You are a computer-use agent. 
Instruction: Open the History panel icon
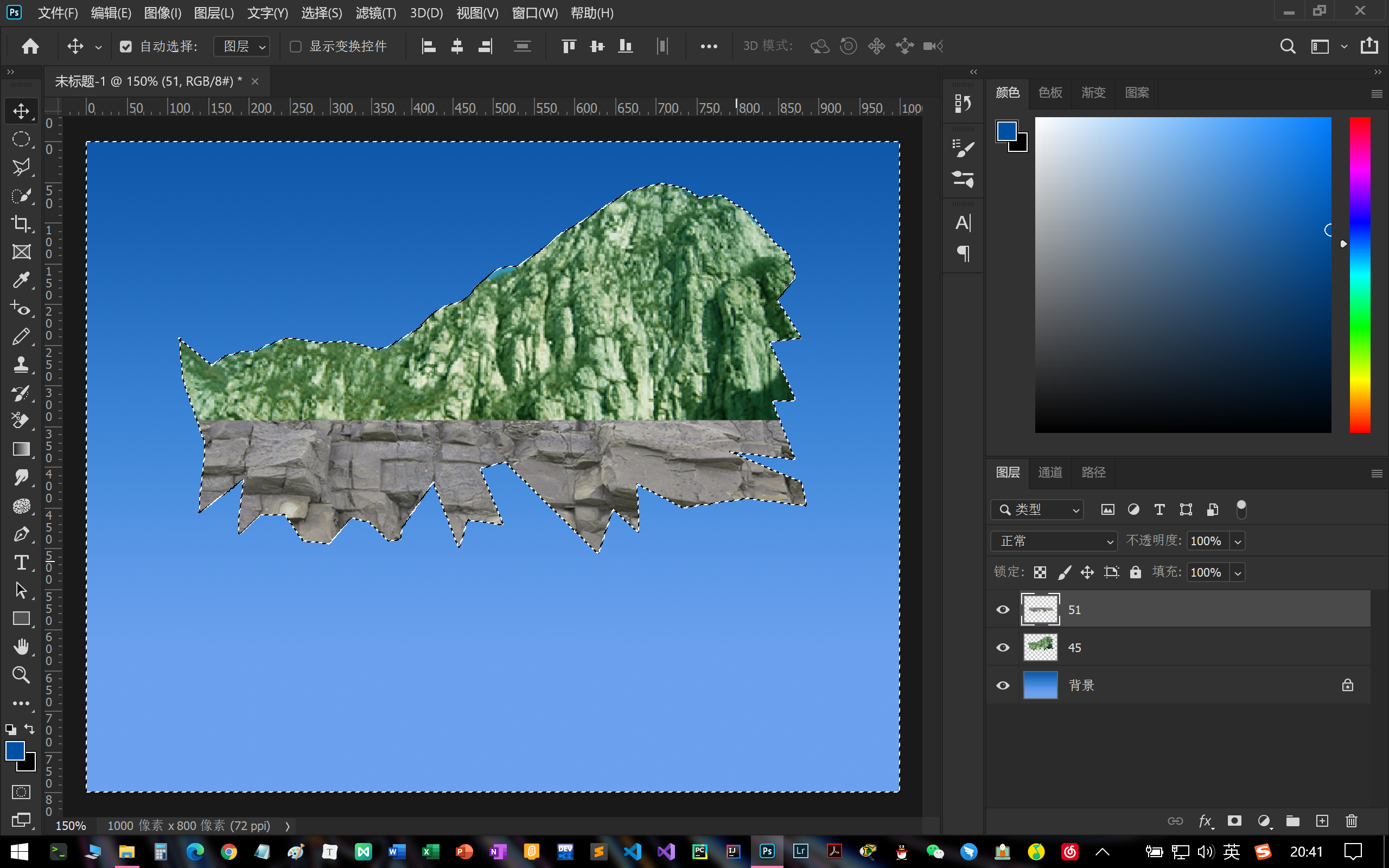click(x=963, y=103)
